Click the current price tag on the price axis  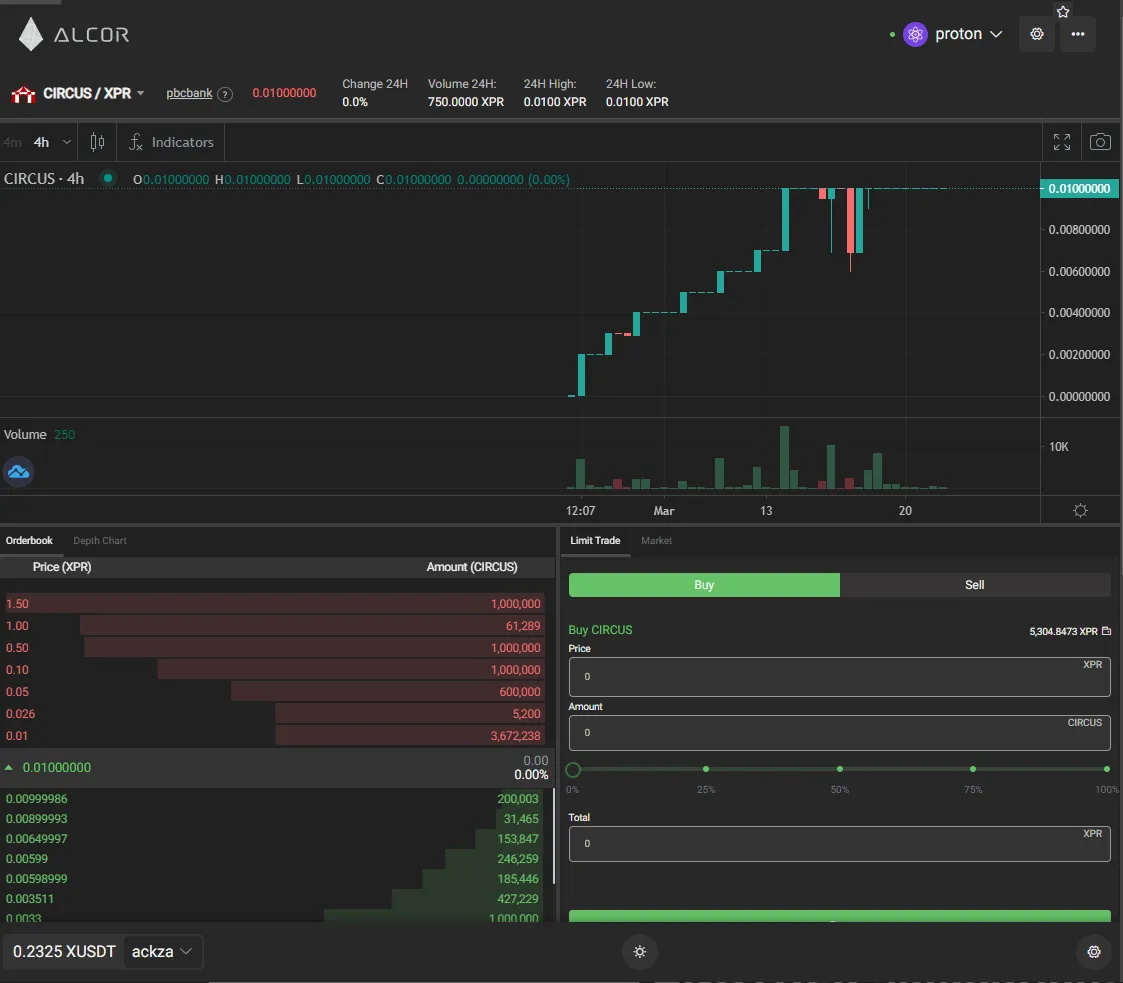pos(1079,188)
